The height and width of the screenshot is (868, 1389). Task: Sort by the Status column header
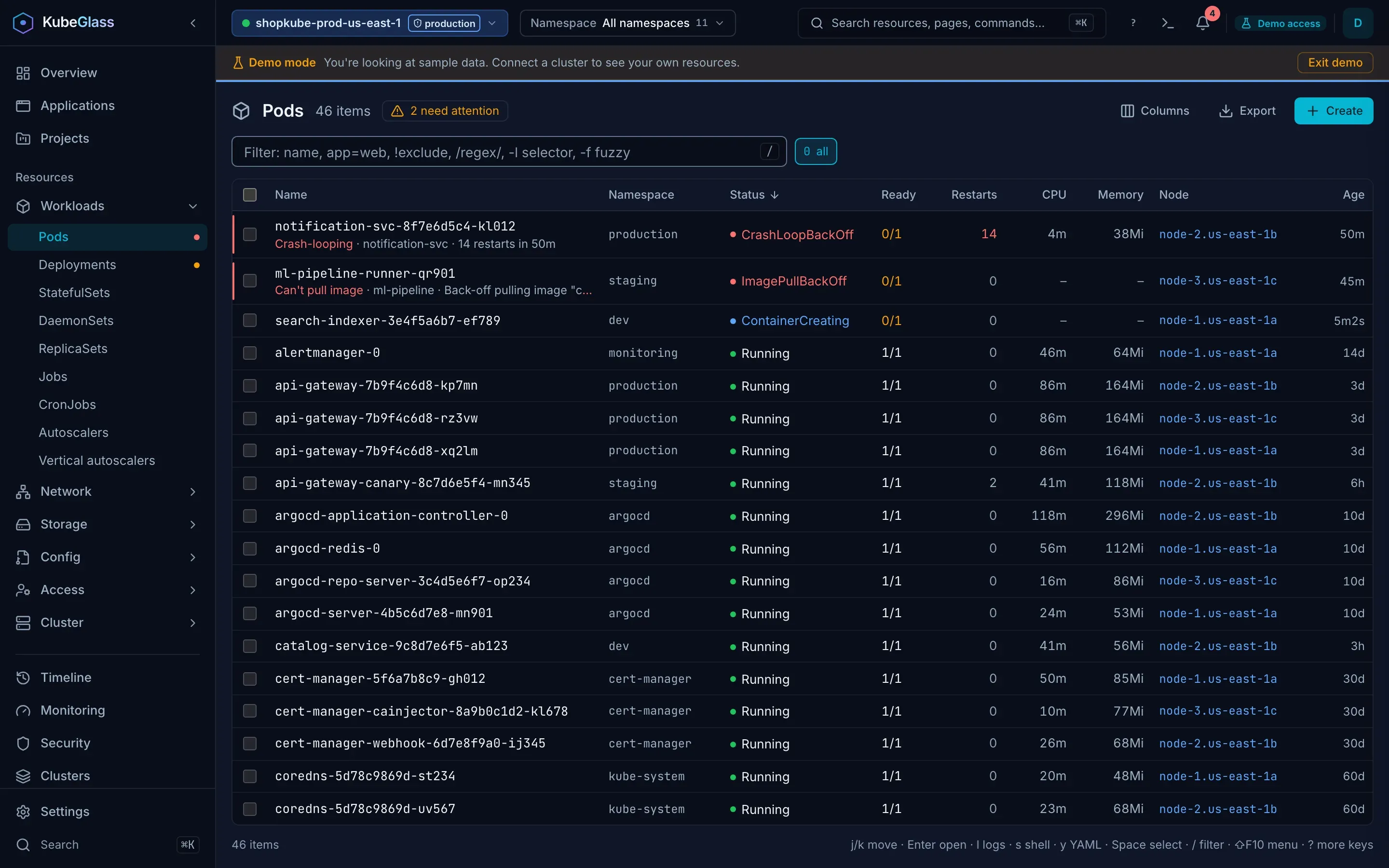point(754,195)
